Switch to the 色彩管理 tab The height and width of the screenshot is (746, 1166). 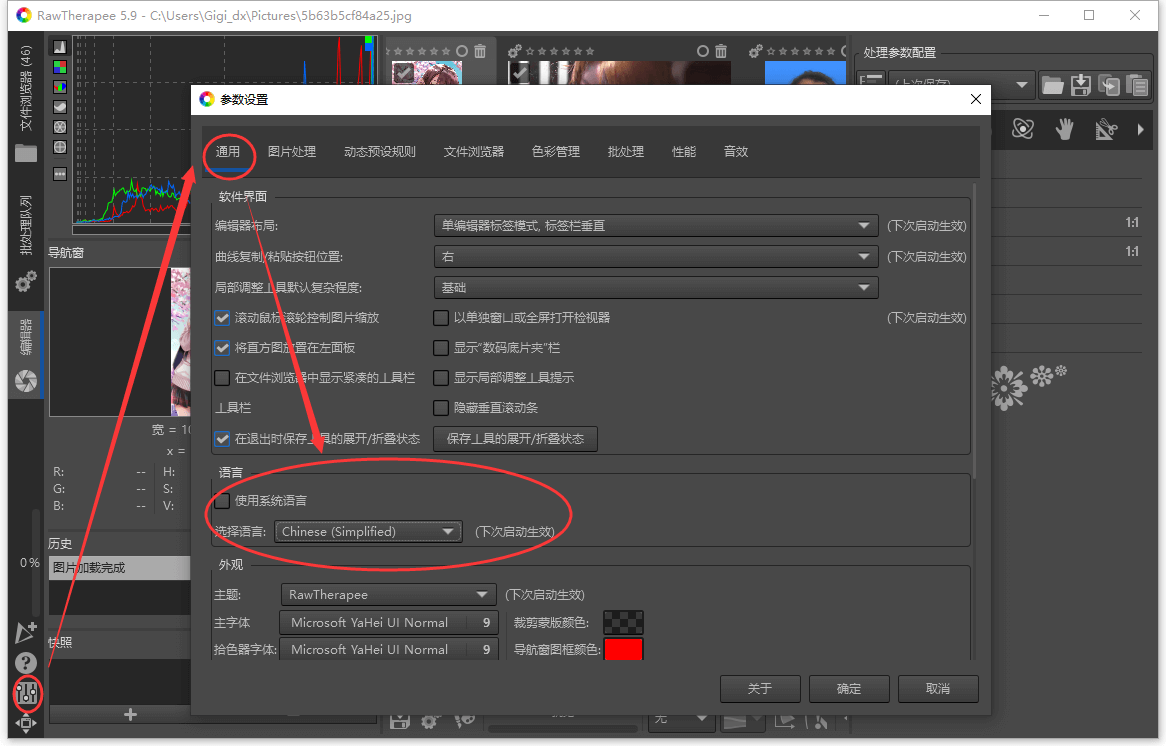[555, 152]
